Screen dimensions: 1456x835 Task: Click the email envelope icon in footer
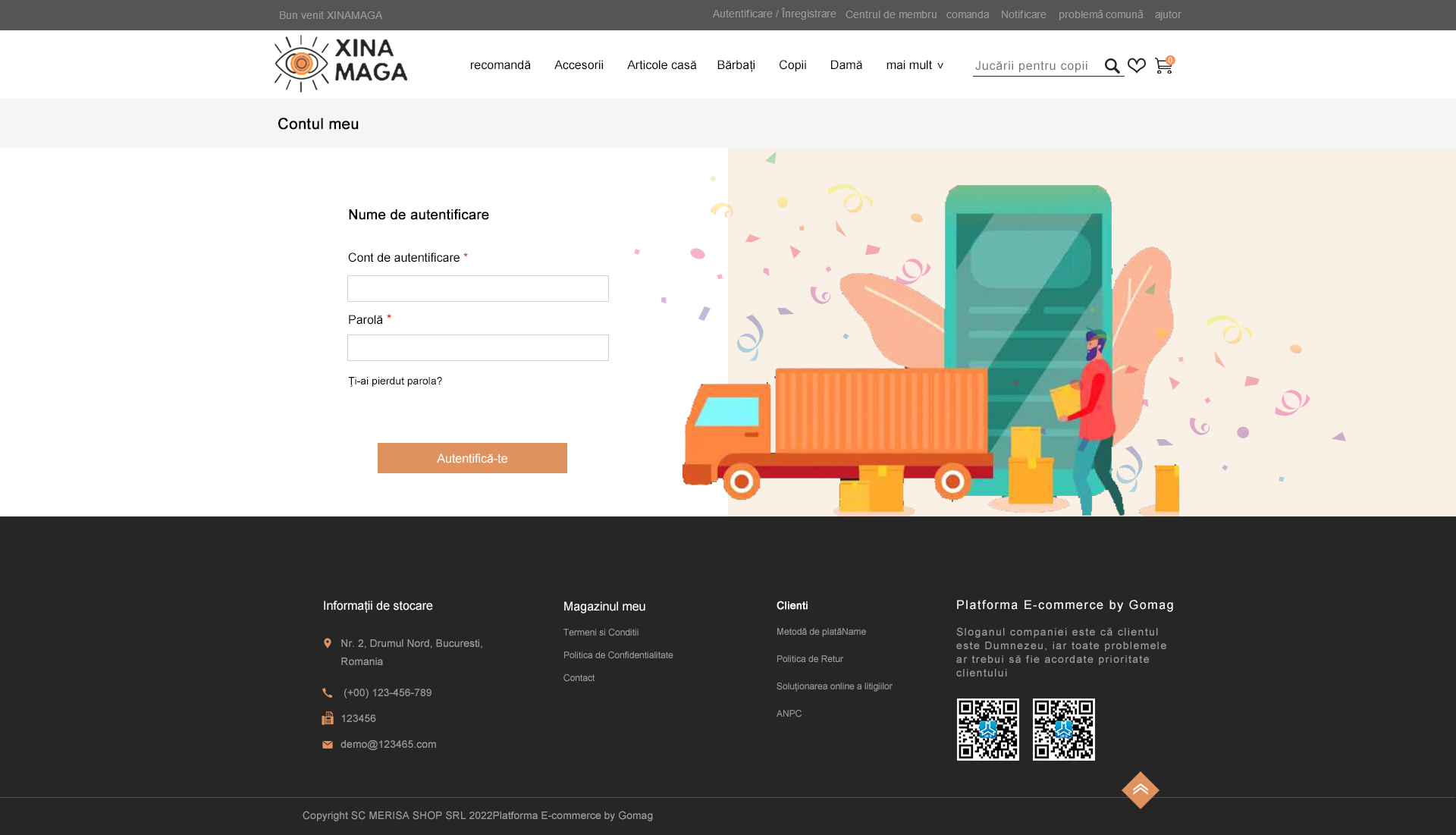(x=328, y=745)
